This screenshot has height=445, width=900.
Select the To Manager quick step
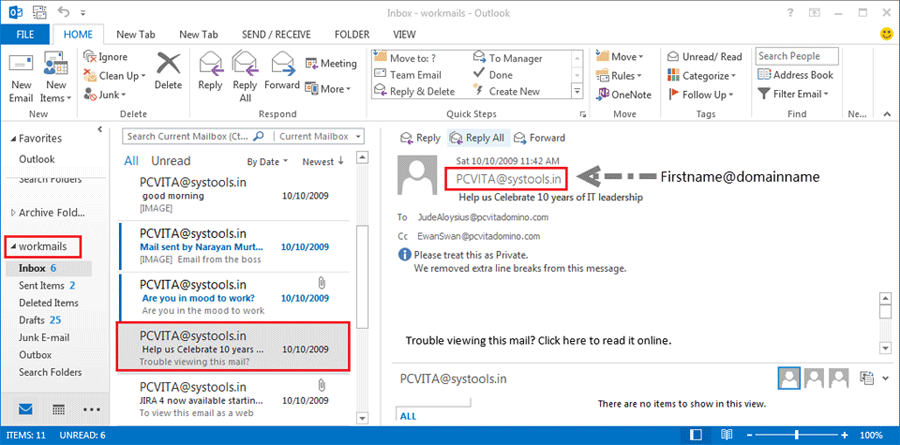(508, 58)
